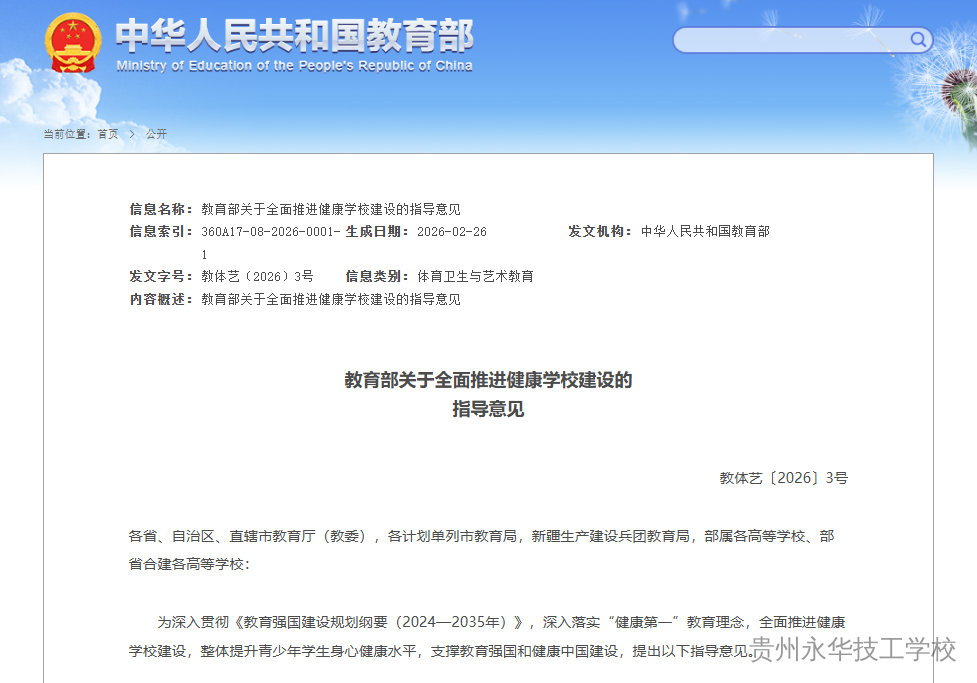Select the 发文机构 value 中华人民共和国教育部
This screenshot has height=683, width=977.
(x=707, y=231)
